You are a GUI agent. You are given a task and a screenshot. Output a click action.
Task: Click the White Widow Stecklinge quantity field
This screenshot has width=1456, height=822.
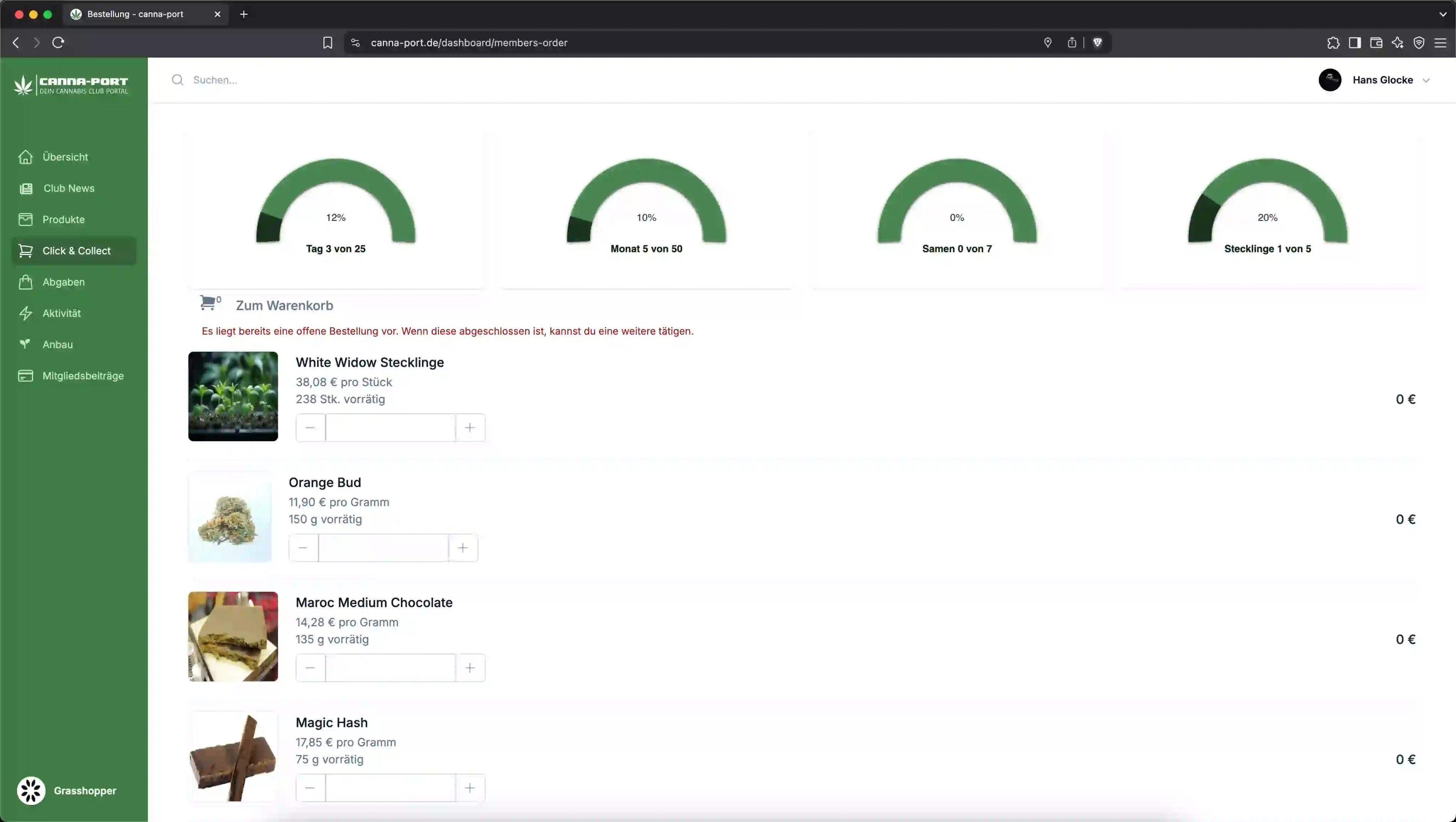[x=391, y=427]
